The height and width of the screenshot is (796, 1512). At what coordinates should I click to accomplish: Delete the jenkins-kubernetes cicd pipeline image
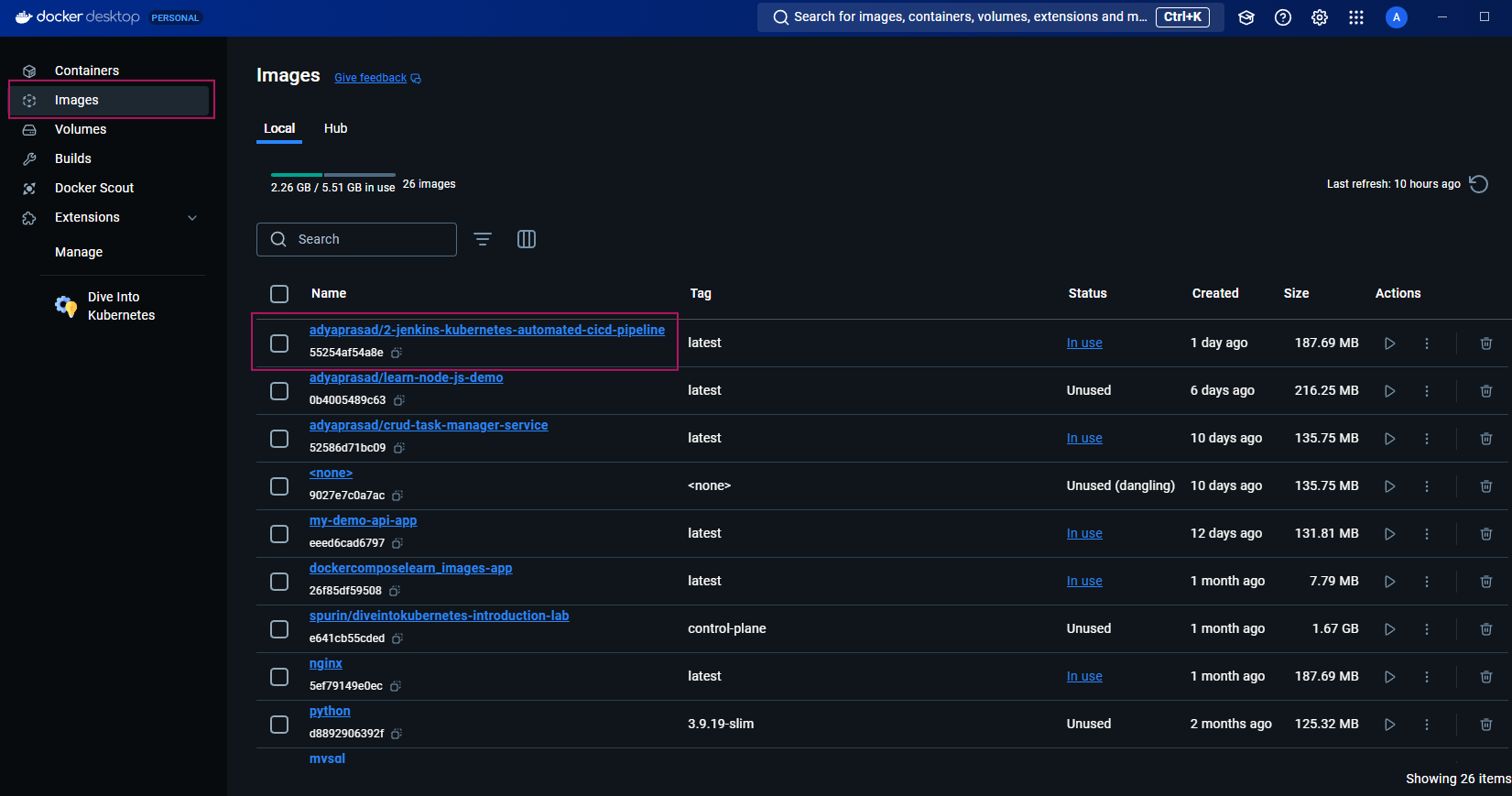[1486, 343]
